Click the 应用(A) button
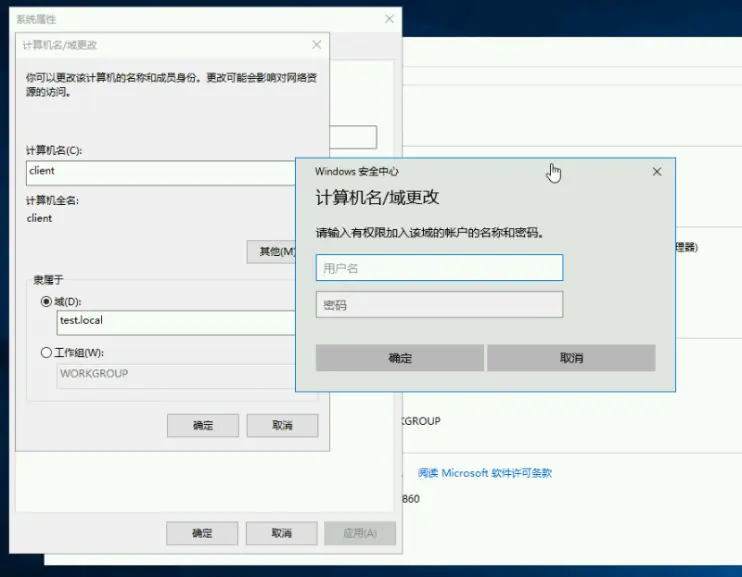This screenshot has height=577, width=742. [360, 533]
